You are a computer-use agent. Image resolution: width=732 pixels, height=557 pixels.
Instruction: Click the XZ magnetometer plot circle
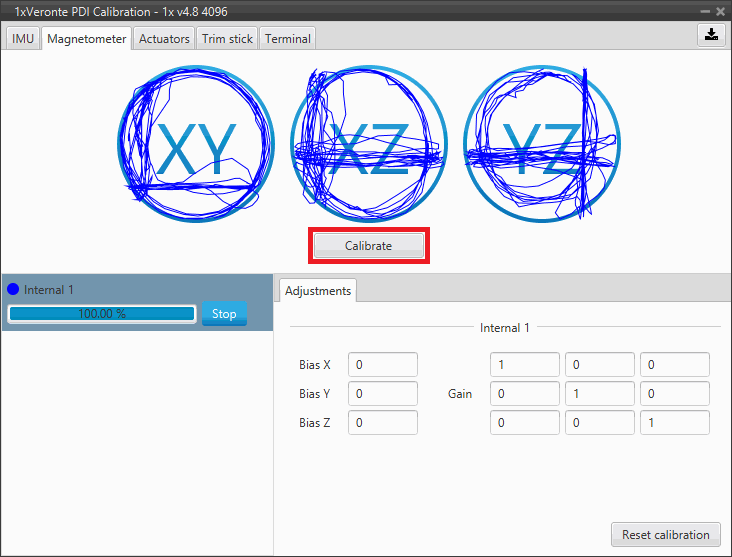pyautogui.click(x=369, y=145)
